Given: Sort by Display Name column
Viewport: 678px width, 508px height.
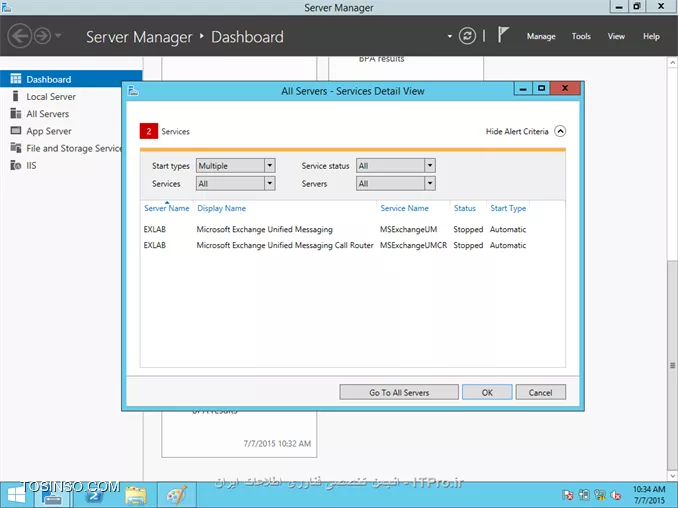Looking at the screenshot, I should point(221,208).
